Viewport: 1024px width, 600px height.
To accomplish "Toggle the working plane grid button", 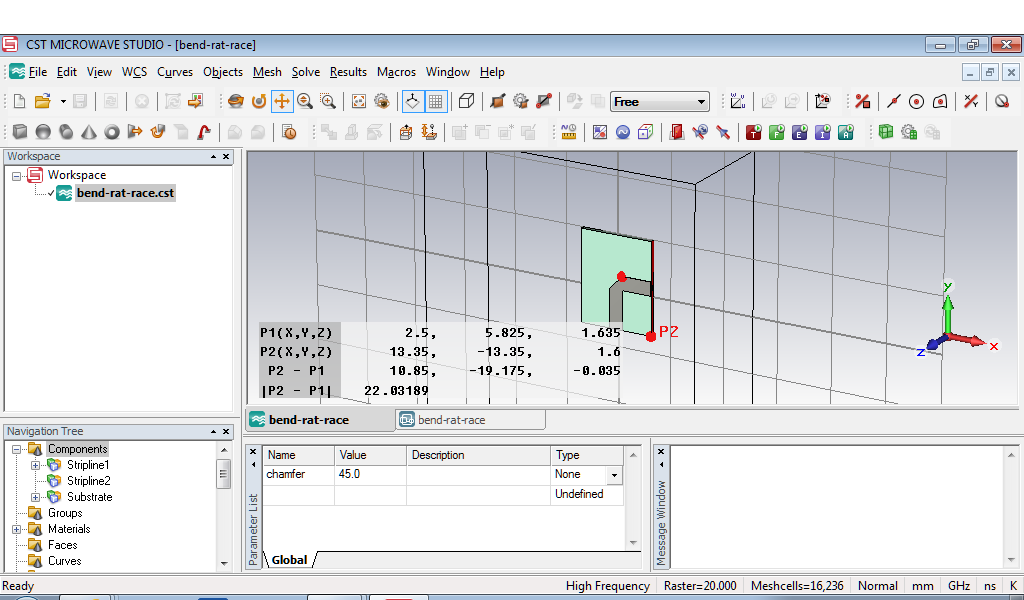I will [x=436, y=101].
